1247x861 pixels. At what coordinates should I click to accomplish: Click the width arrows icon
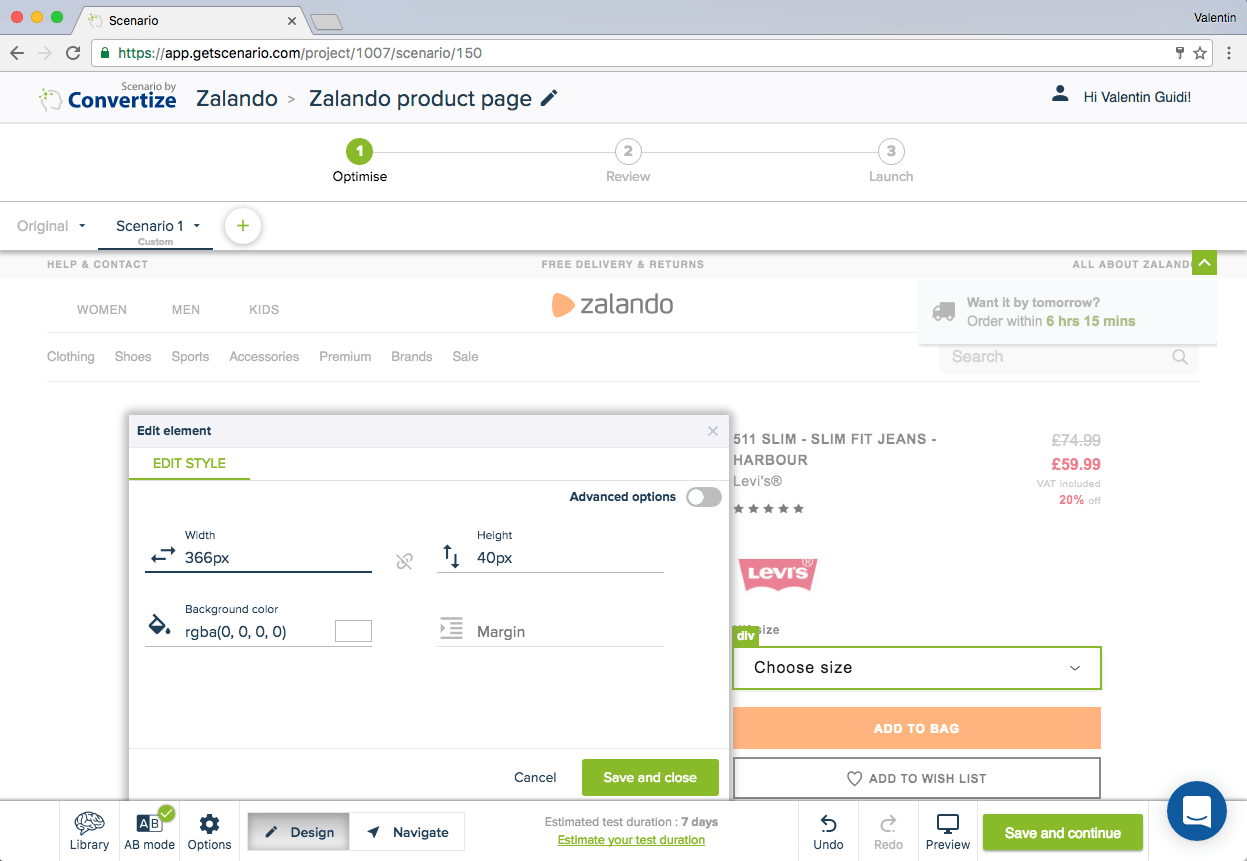point(162,554)
